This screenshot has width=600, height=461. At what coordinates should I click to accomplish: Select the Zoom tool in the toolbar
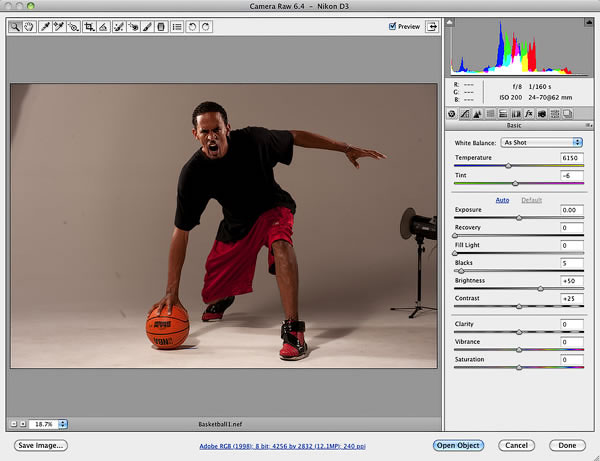tap(15, 27)
